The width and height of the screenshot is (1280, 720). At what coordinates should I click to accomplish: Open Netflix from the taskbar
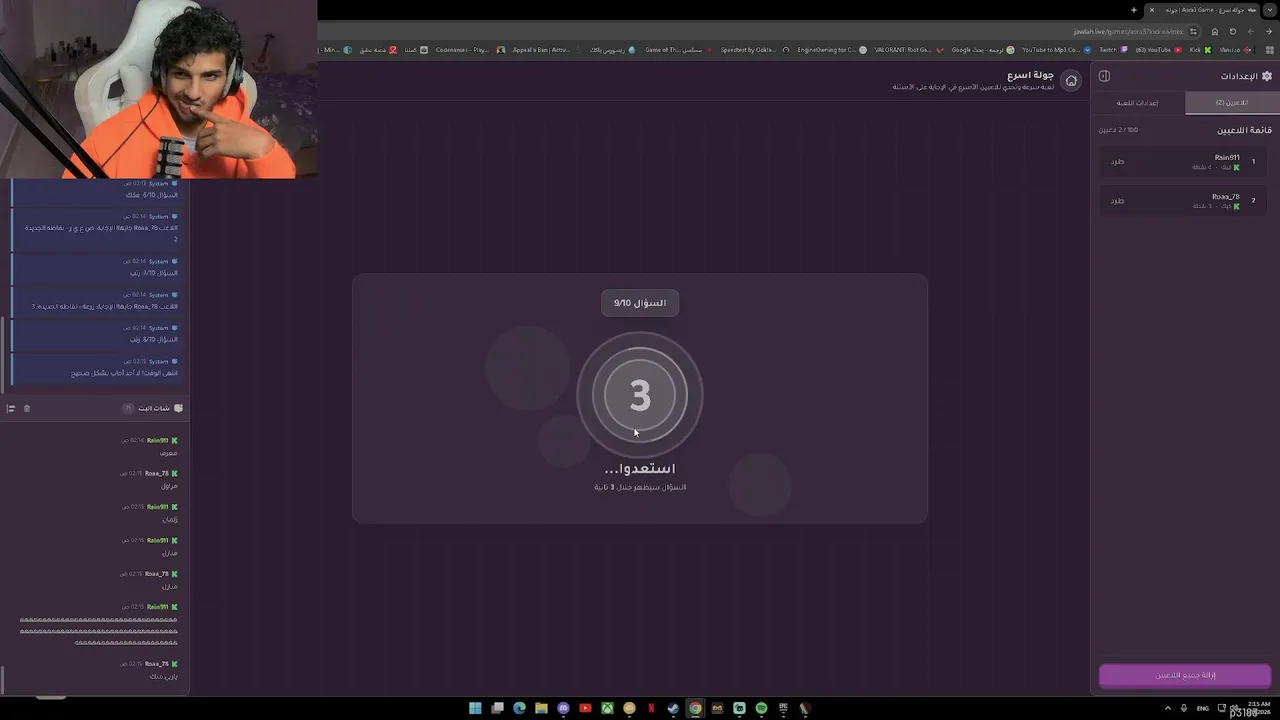coord(651,708)
